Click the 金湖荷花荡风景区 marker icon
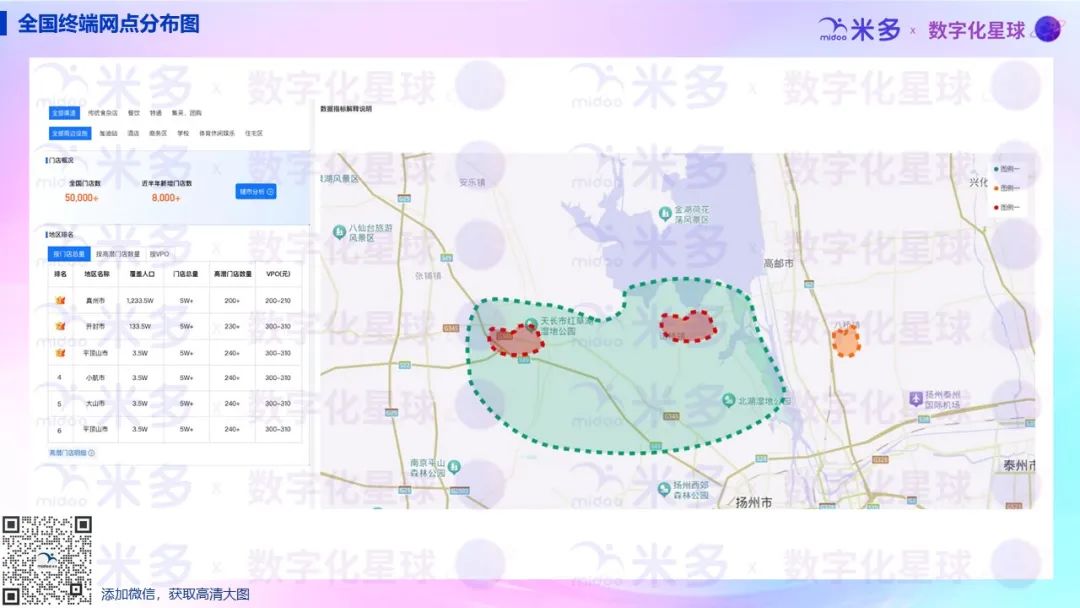Screen dimensions: 1080x608 (665, 212)
